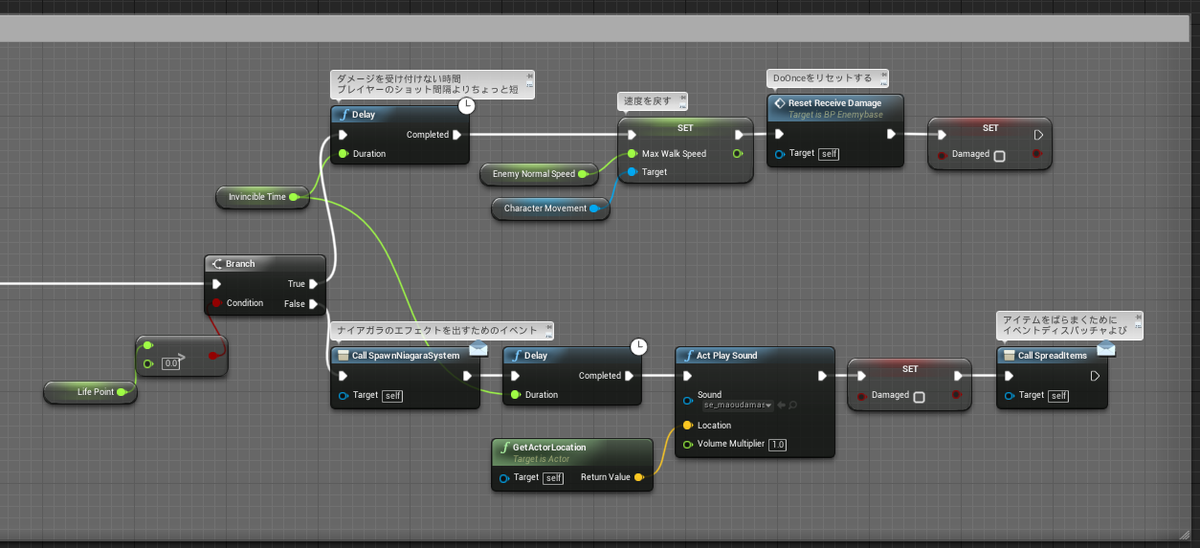Click the self field on Call SpawnNiagaraSystem Target
This screenshot has width=1200, height=548.
[x=392, y=396]
